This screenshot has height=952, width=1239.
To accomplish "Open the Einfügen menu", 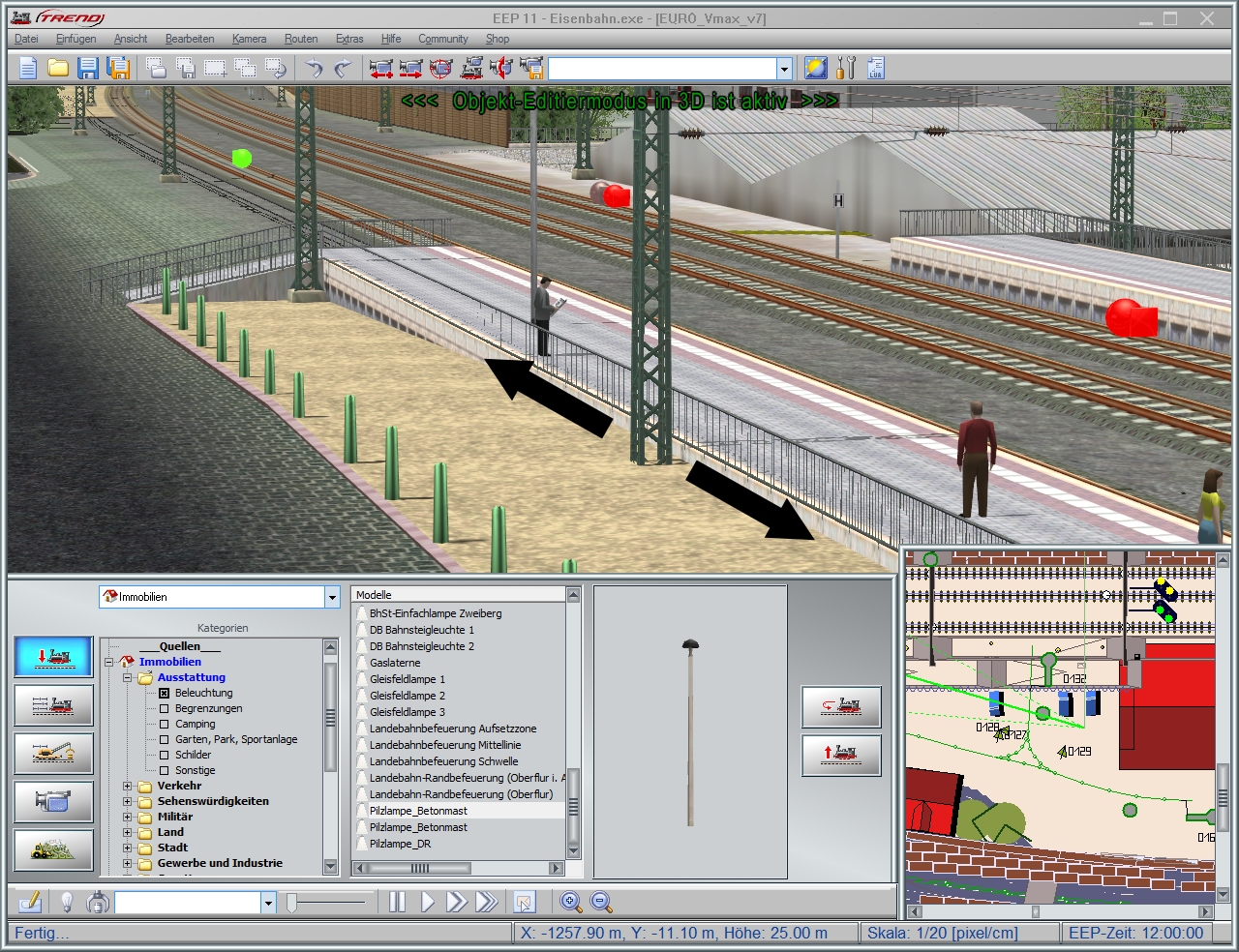I will pyautogui.click(x=76, y=39).
